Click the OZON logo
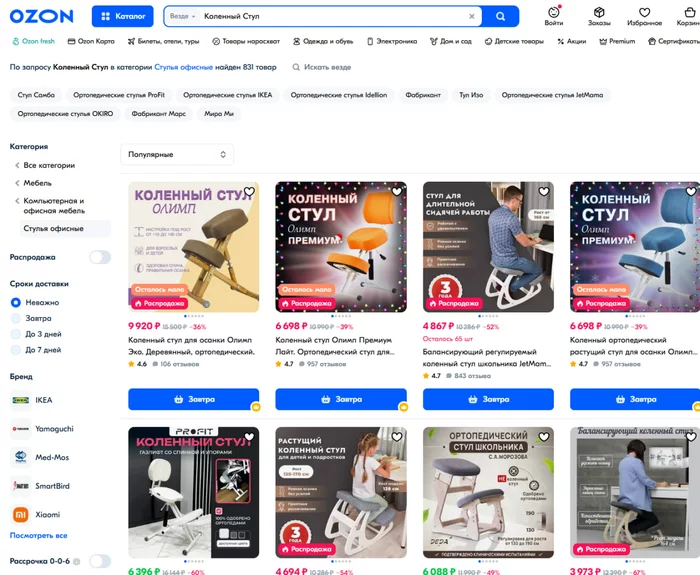 42,16
